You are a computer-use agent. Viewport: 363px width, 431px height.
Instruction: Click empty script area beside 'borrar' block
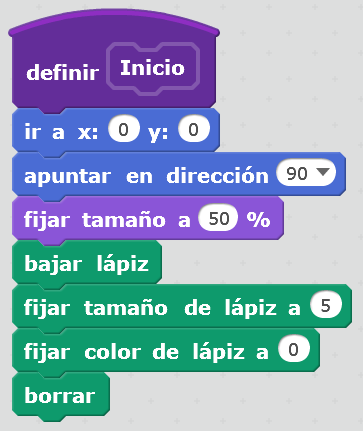click(x=233, y=397)
